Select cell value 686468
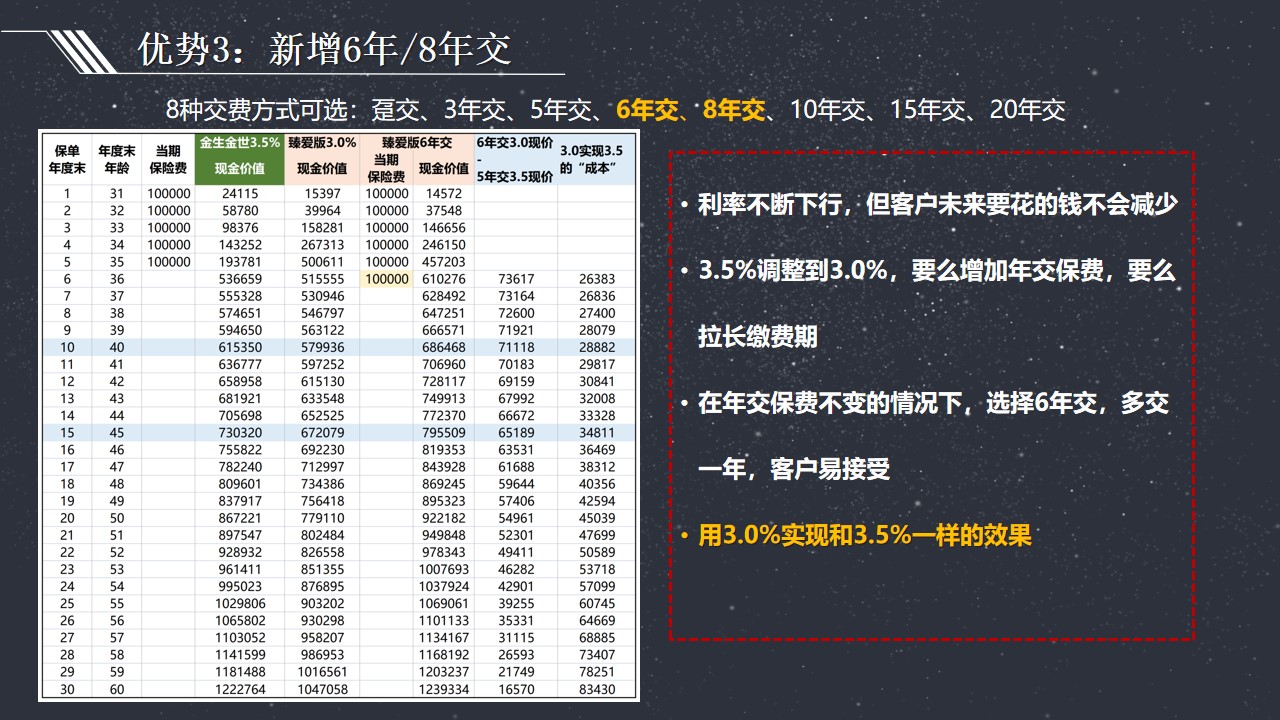The width and height of the screenshot is (1280, 720). 444,347
